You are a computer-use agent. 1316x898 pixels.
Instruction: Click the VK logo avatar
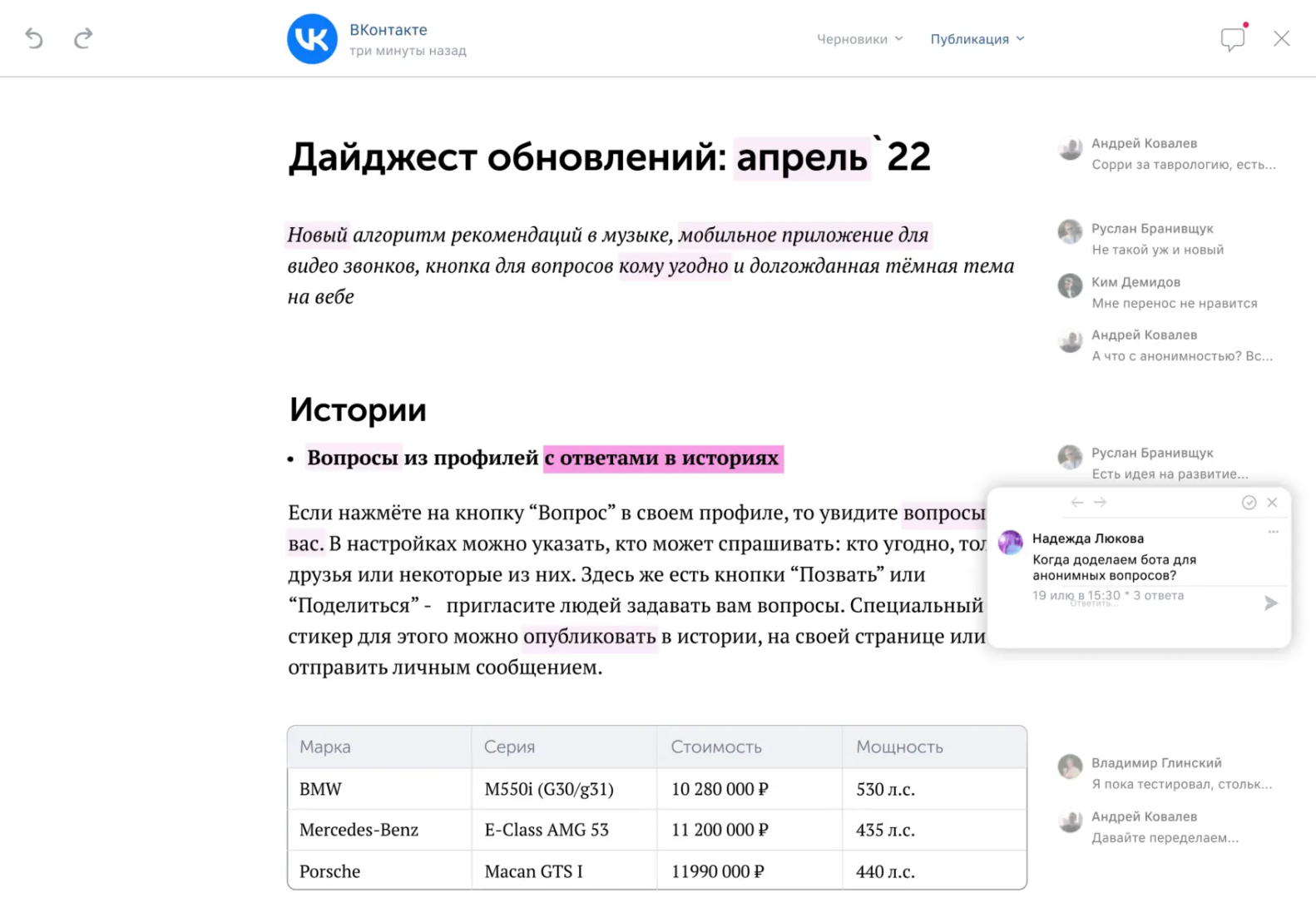pyautogui.click(x=312, y=38)
